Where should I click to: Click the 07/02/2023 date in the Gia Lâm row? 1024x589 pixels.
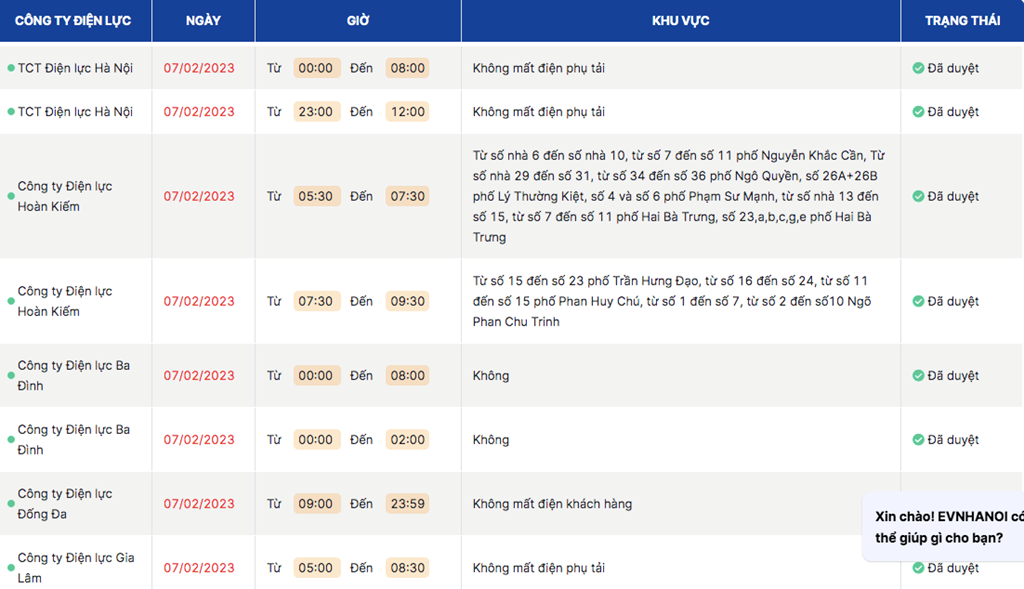[199, 567]
